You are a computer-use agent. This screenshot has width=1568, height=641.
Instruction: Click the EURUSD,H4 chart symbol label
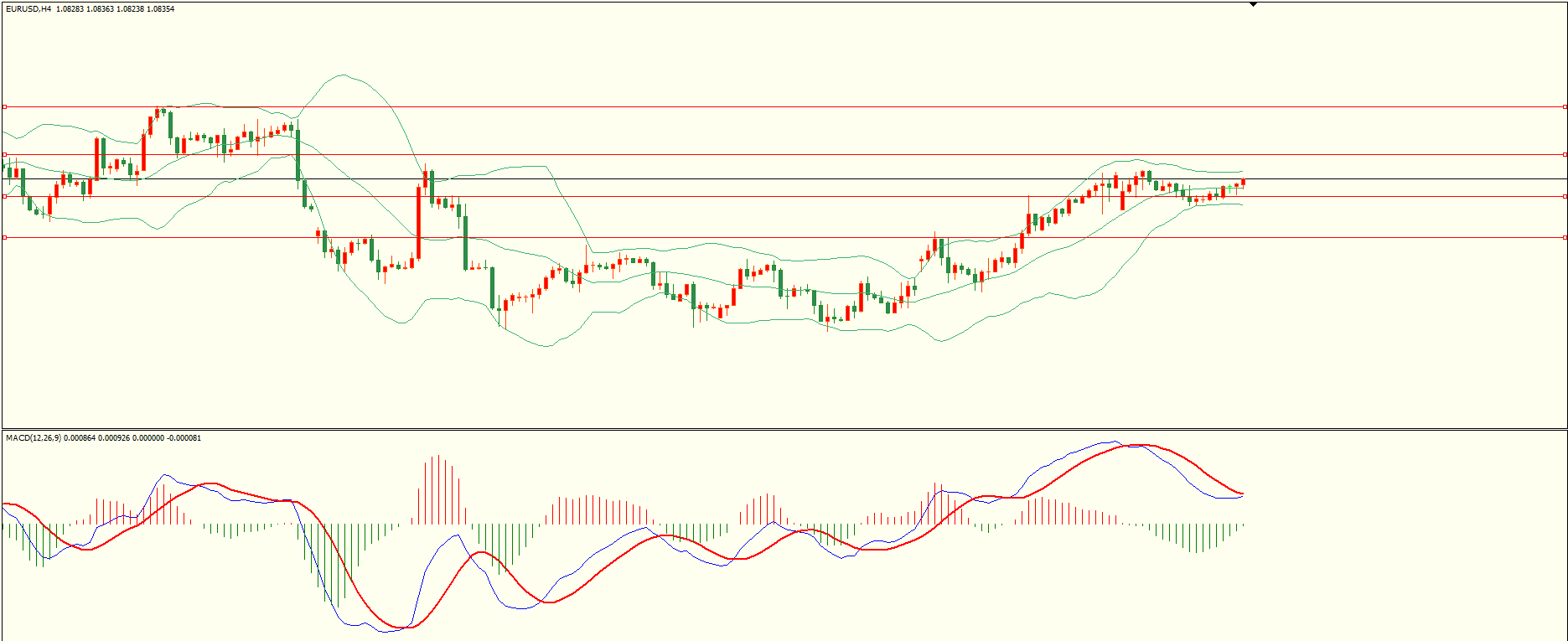click(x=28, y=9)
